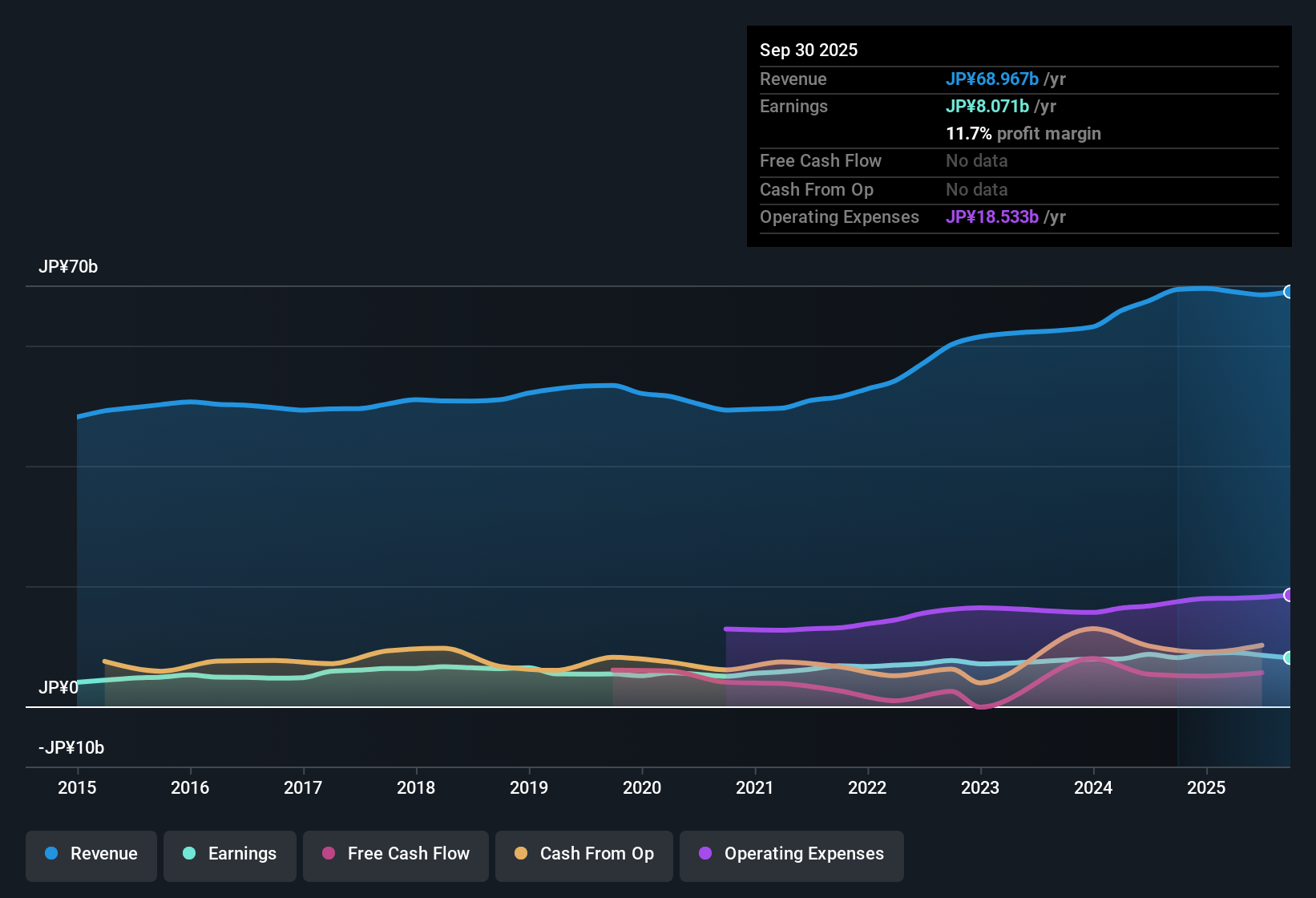Toggle the Earnings series visibility
This screenshot has height=898, width=1316.
click(229, 854)
